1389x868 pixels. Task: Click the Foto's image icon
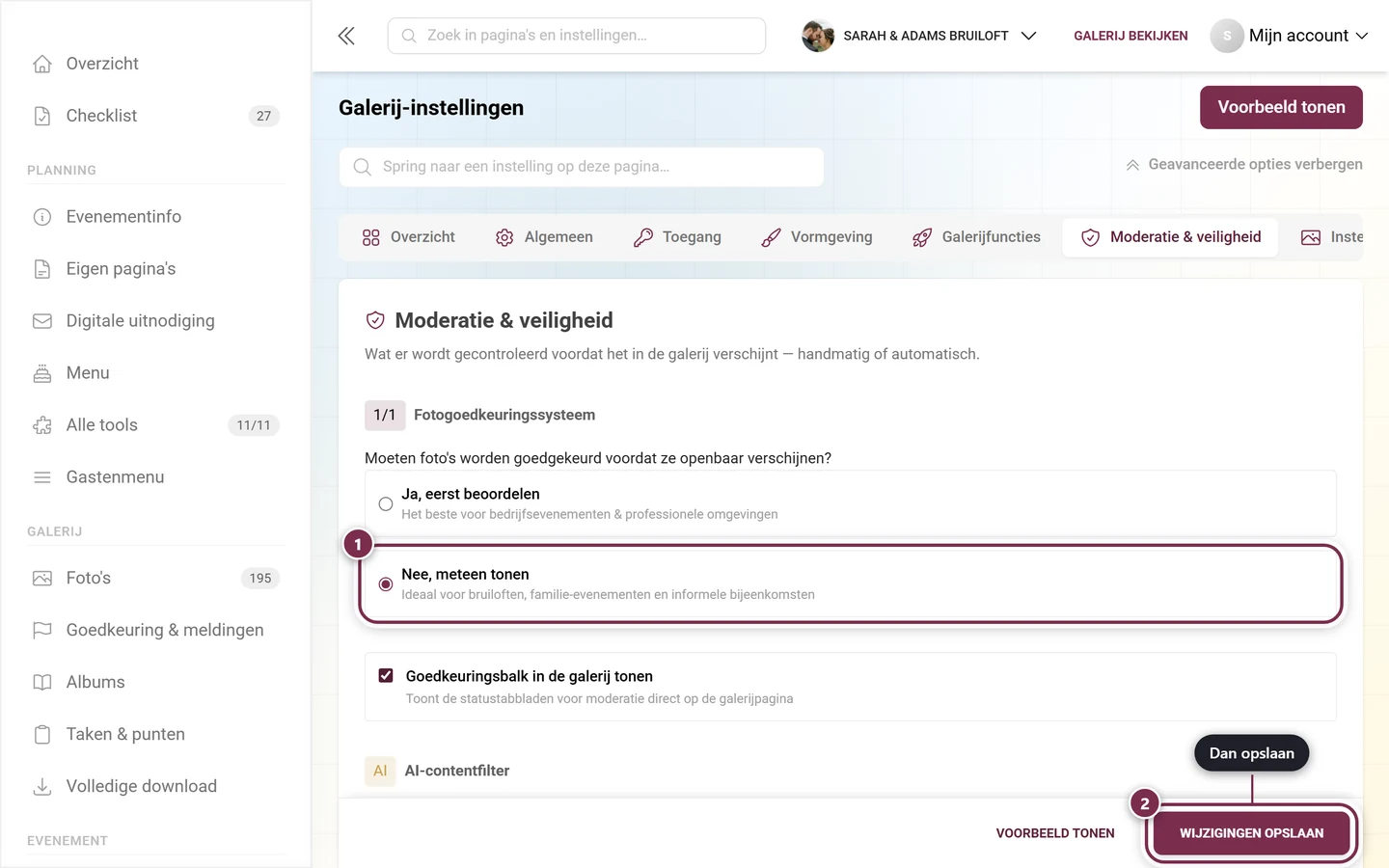pos(42,579)
